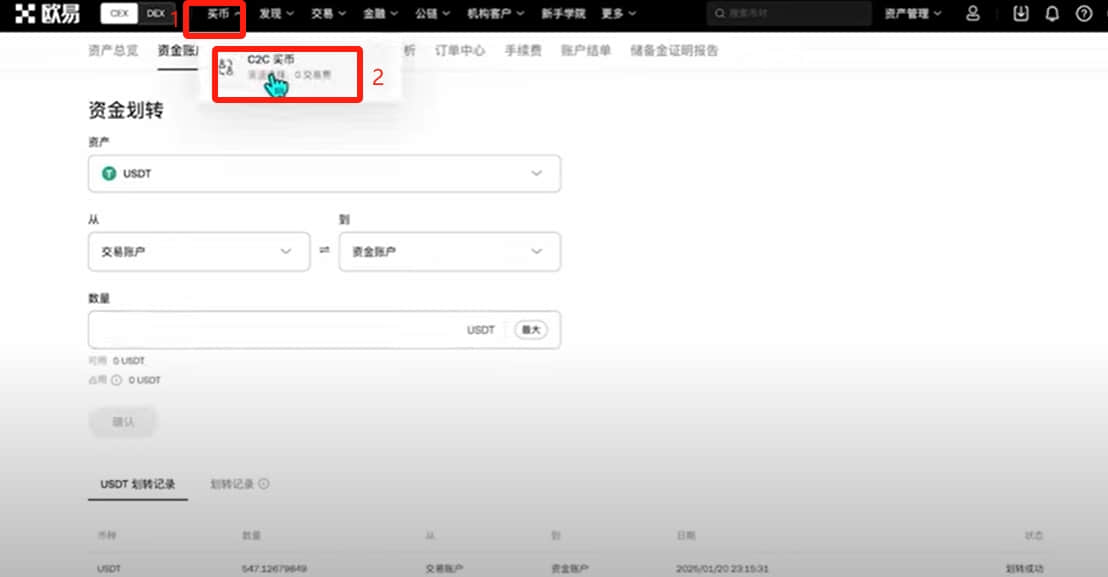Expand the USDT asset dropdown
The image size is (1108, 577).
(324, 173)
